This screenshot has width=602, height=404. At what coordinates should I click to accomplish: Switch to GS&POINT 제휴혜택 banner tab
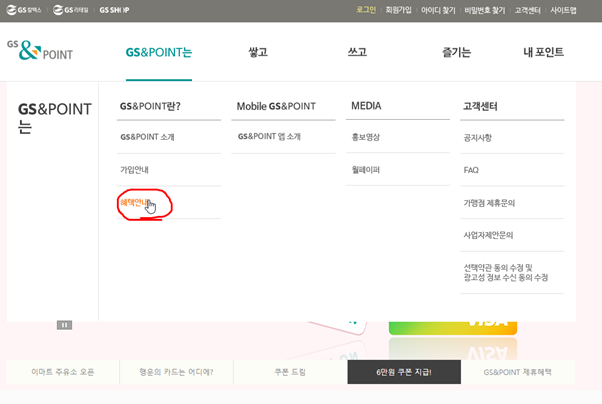518,372
